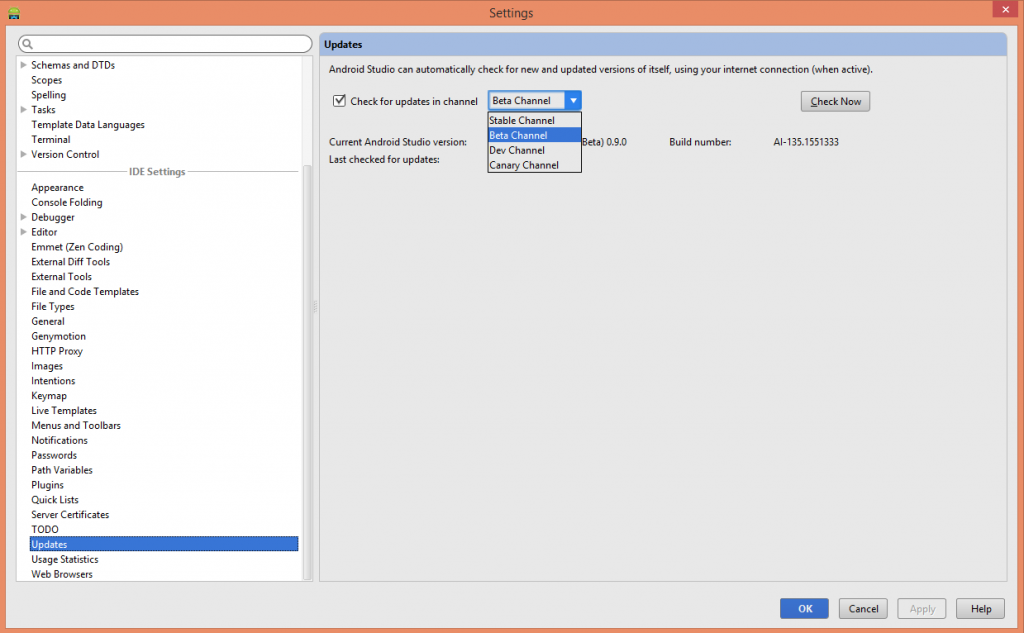Open TODO settings page
This screenshot has width=1024, height=633.
(x=44, y=530)
